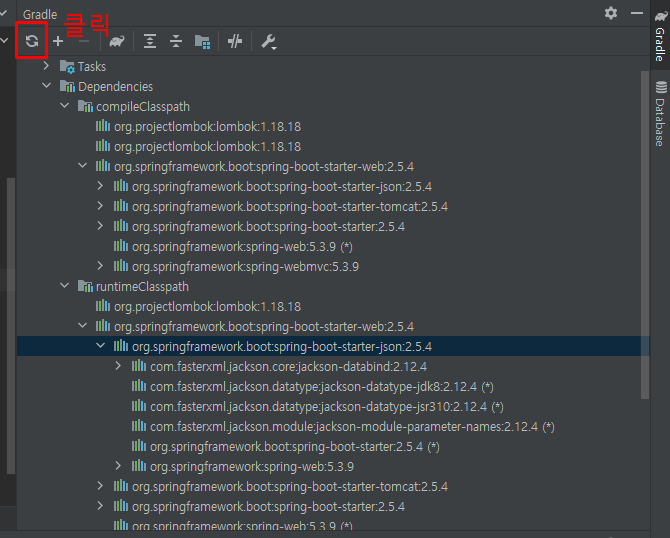Expand spring-boot-starter-json under compileClasspath
670x538 pixels.
pyautogui.click(x=100, y=186)
